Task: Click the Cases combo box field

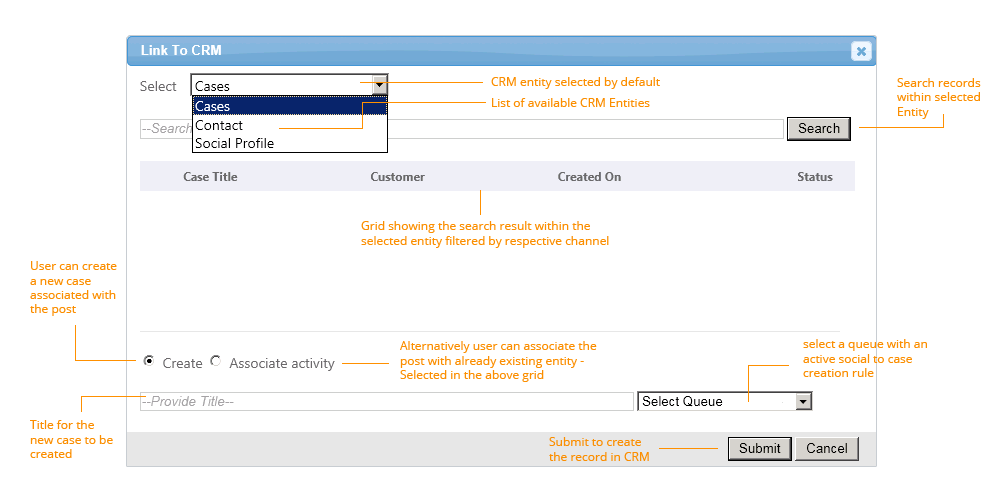Action: [x=281, y=86]
